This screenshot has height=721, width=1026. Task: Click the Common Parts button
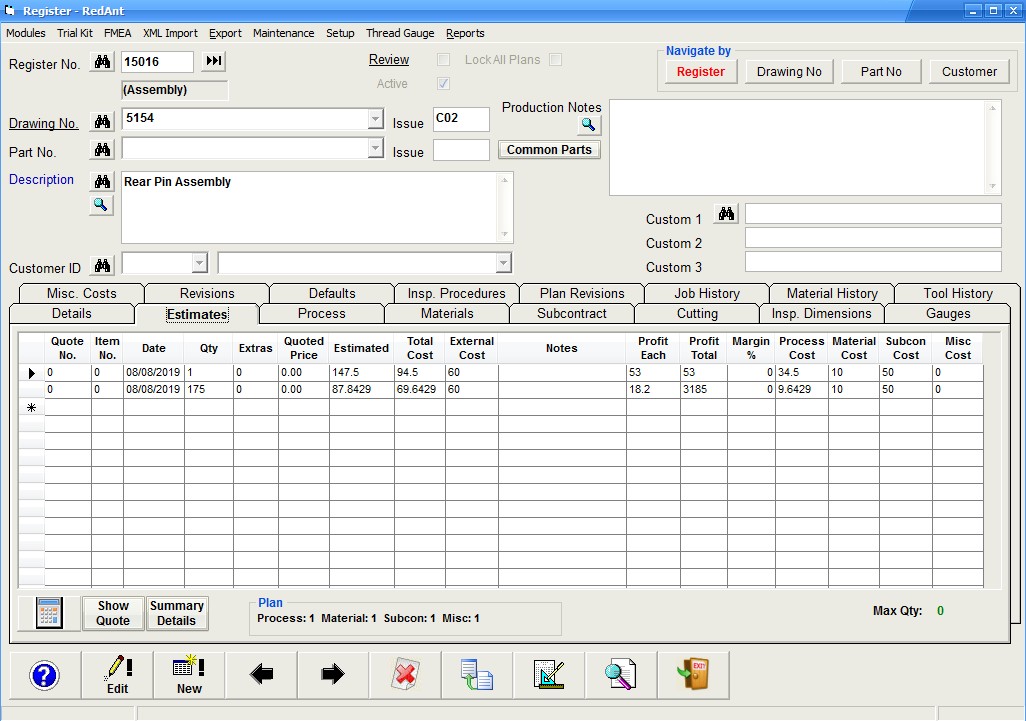549,150
